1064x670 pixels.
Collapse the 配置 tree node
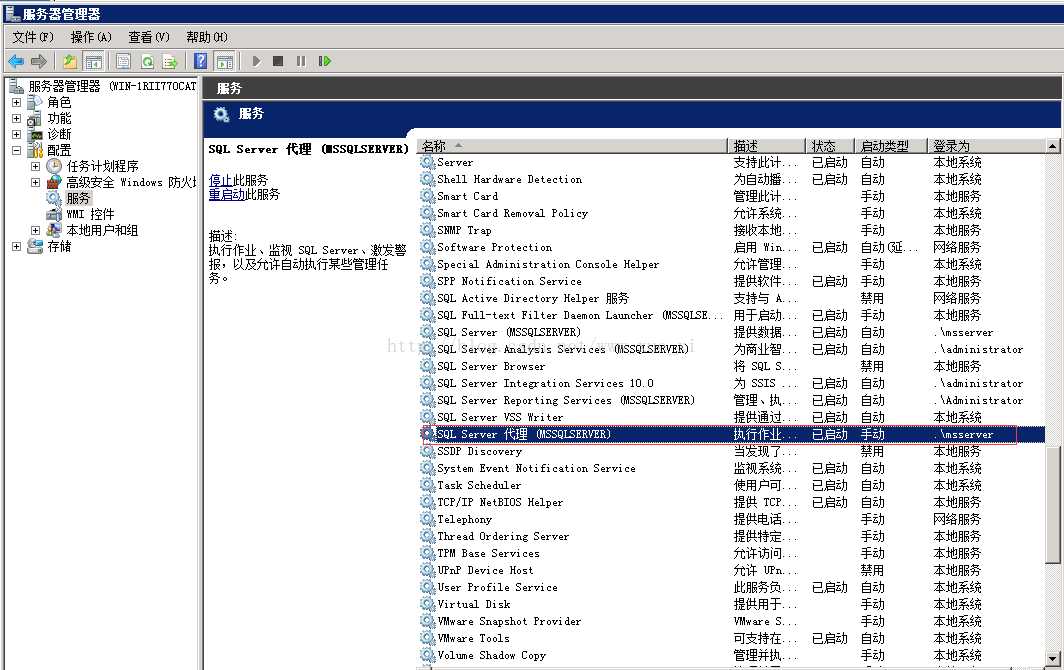(16, 150)
